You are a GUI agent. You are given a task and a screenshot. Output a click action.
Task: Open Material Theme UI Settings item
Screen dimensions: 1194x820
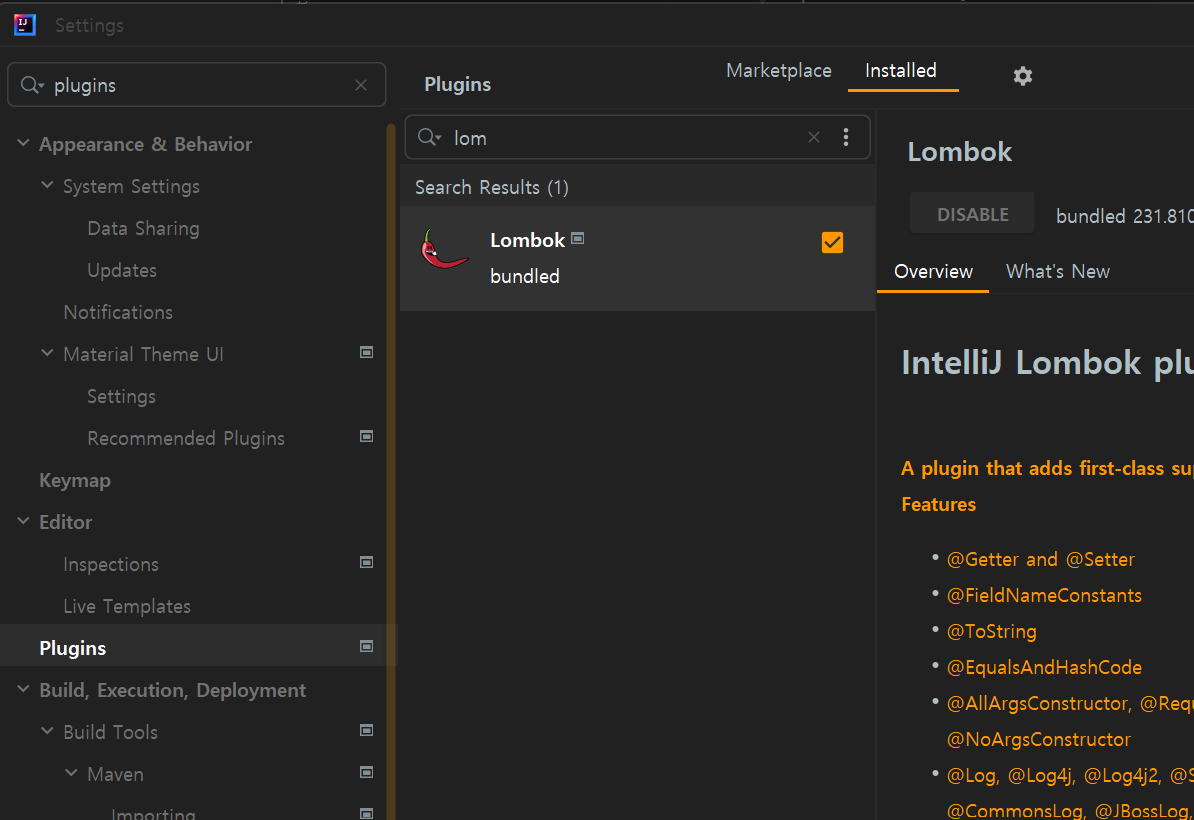click(121, 397)
